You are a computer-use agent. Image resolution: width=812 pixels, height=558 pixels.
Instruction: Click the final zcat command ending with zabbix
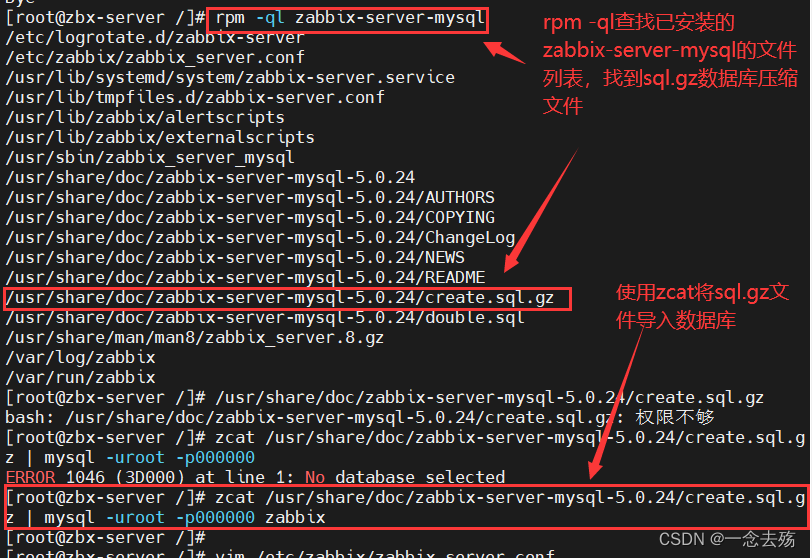pyautogui.click(x=405, y=507)
